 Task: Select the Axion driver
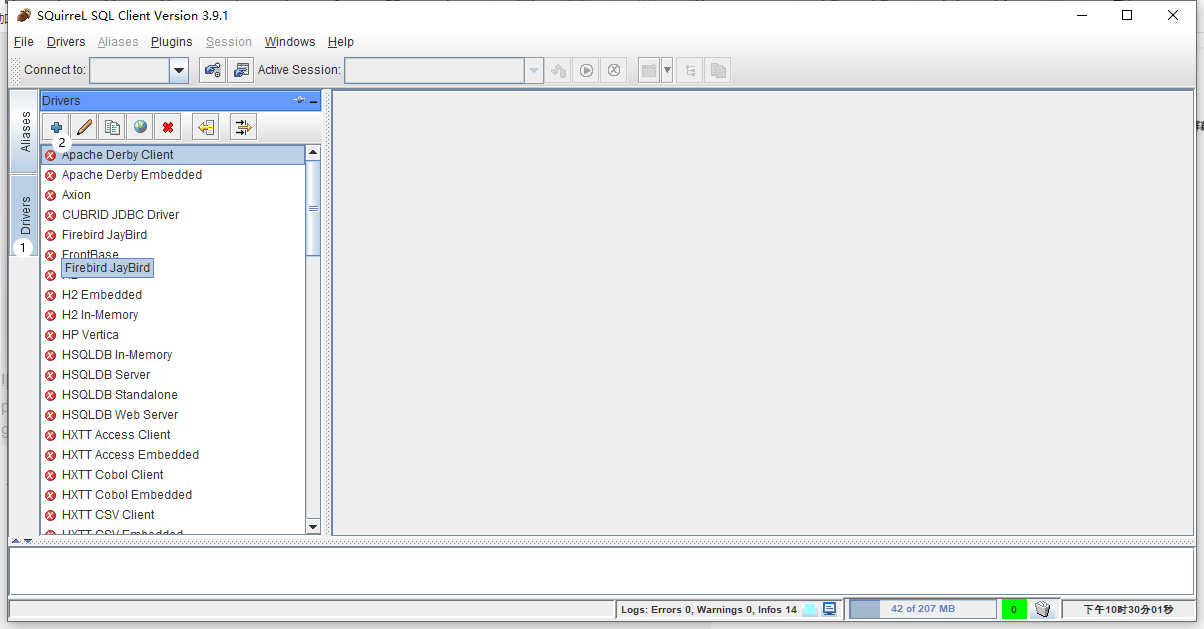tap(173, 195)
